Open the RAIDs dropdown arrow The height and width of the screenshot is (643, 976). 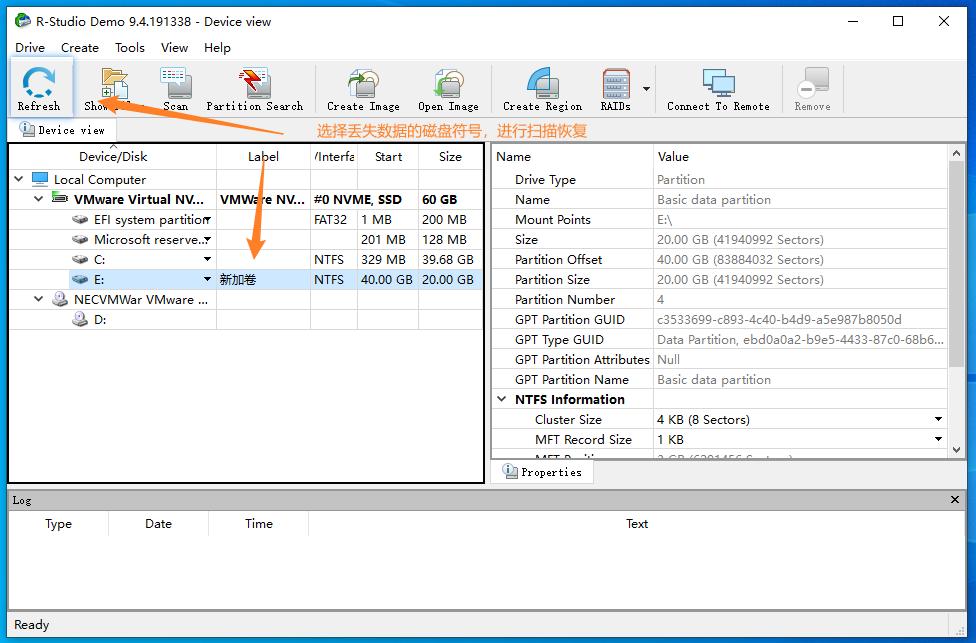[646, 89]
